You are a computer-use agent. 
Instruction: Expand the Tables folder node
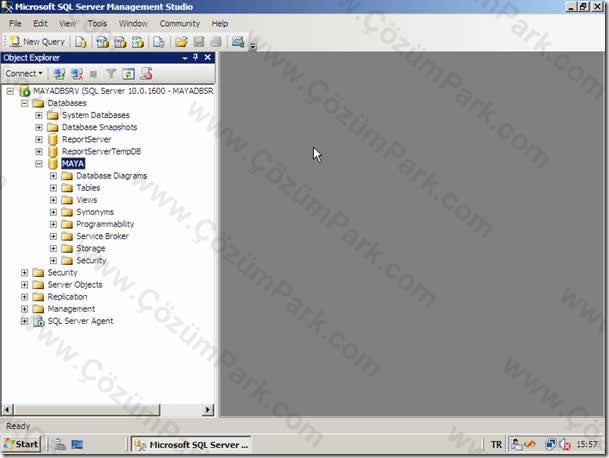[53, 188]
